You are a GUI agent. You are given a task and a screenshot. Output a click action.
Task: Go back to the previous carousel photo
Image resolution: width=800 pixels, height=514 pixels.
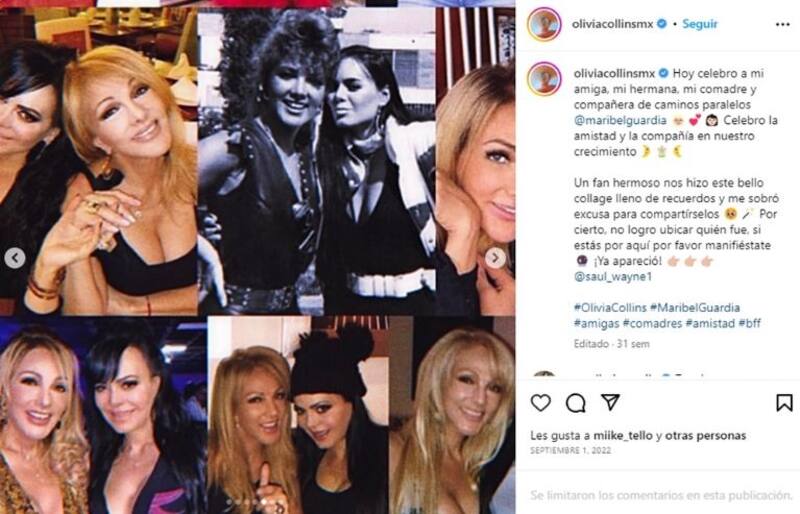pos(15,258)
